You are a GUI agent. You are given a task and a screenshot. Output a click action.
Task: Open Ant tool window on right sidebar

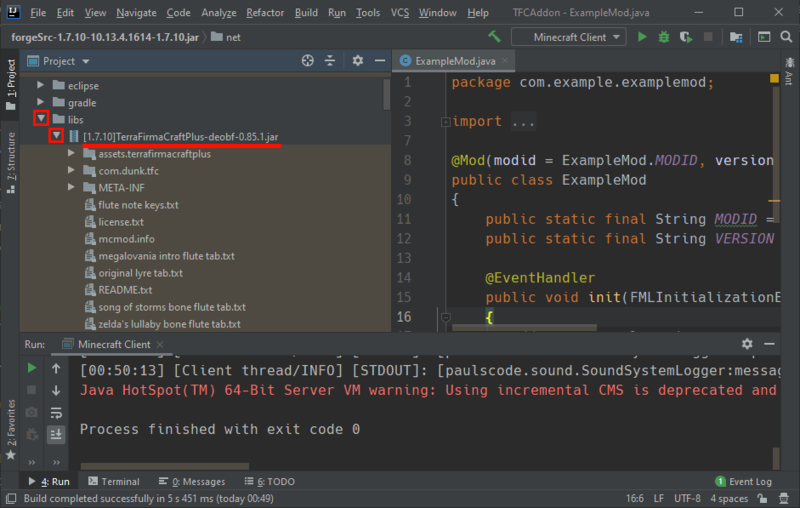(789, 70)
